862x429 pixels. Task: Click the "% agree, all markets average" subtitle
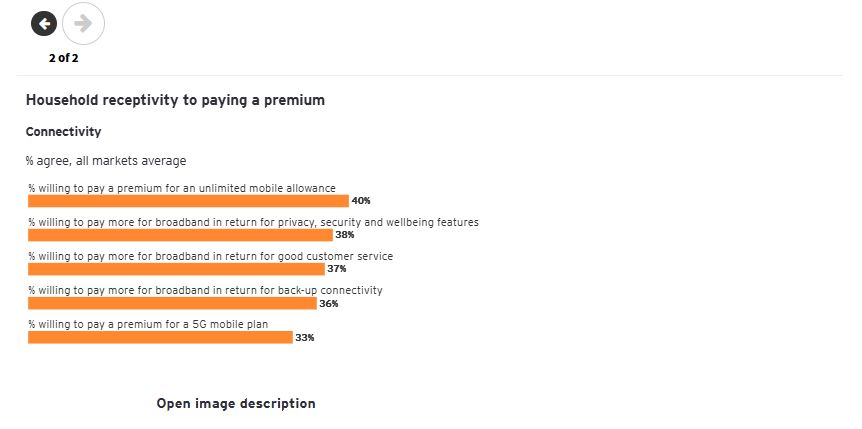pyautogui.click(x=106, y=161)
